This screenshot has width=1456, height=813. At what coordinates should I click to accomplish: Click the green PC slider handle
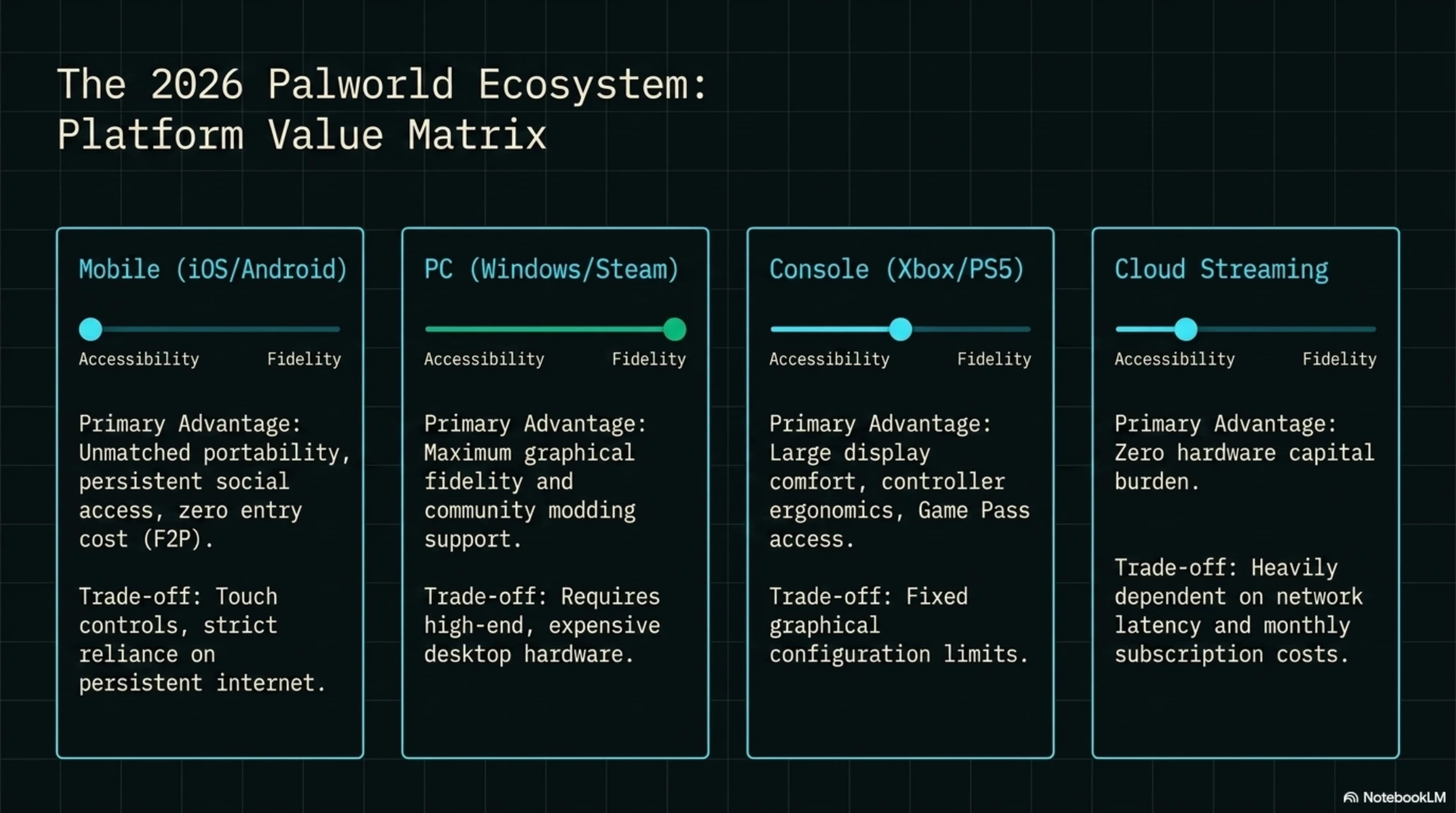pos(674,329)
